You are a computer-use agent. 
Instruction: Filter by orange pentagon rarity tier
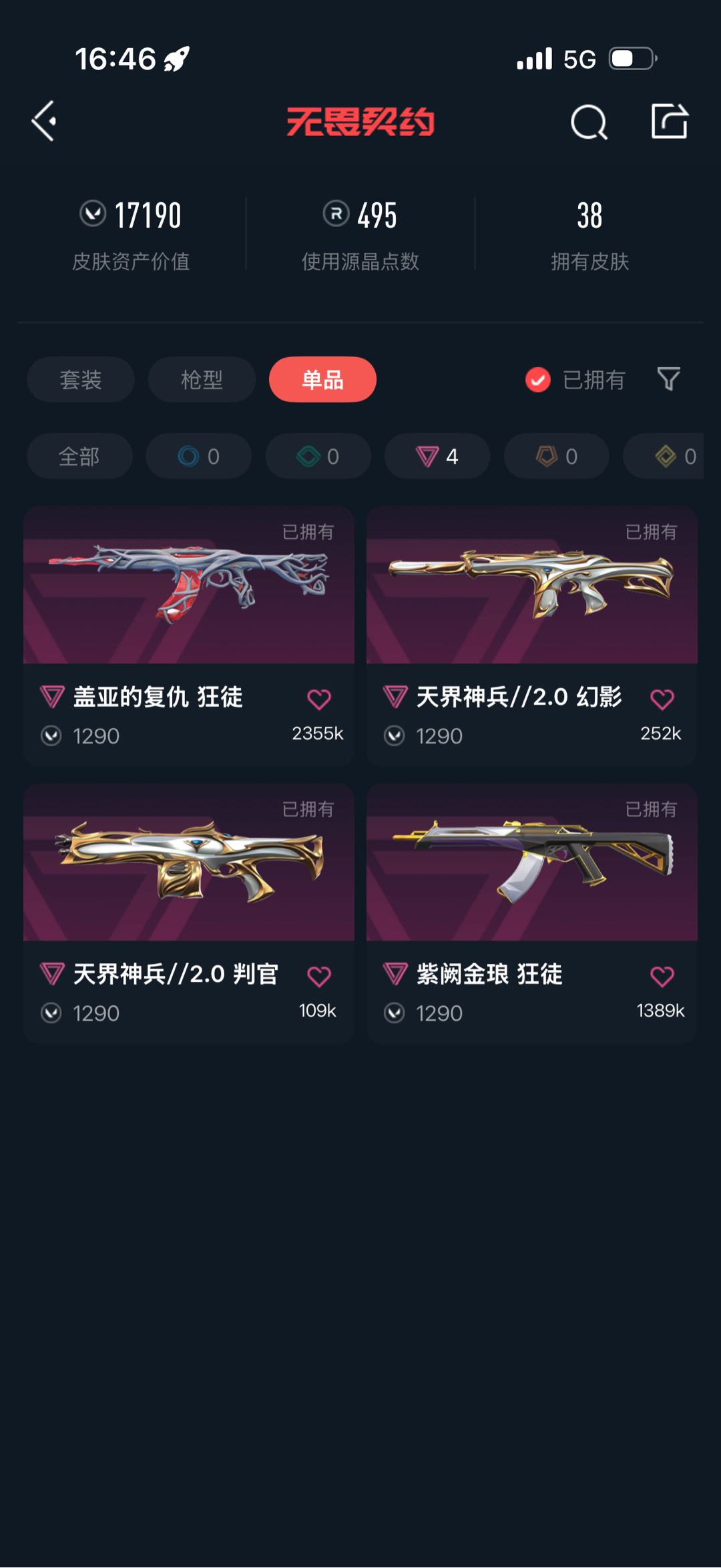point(557,456)
